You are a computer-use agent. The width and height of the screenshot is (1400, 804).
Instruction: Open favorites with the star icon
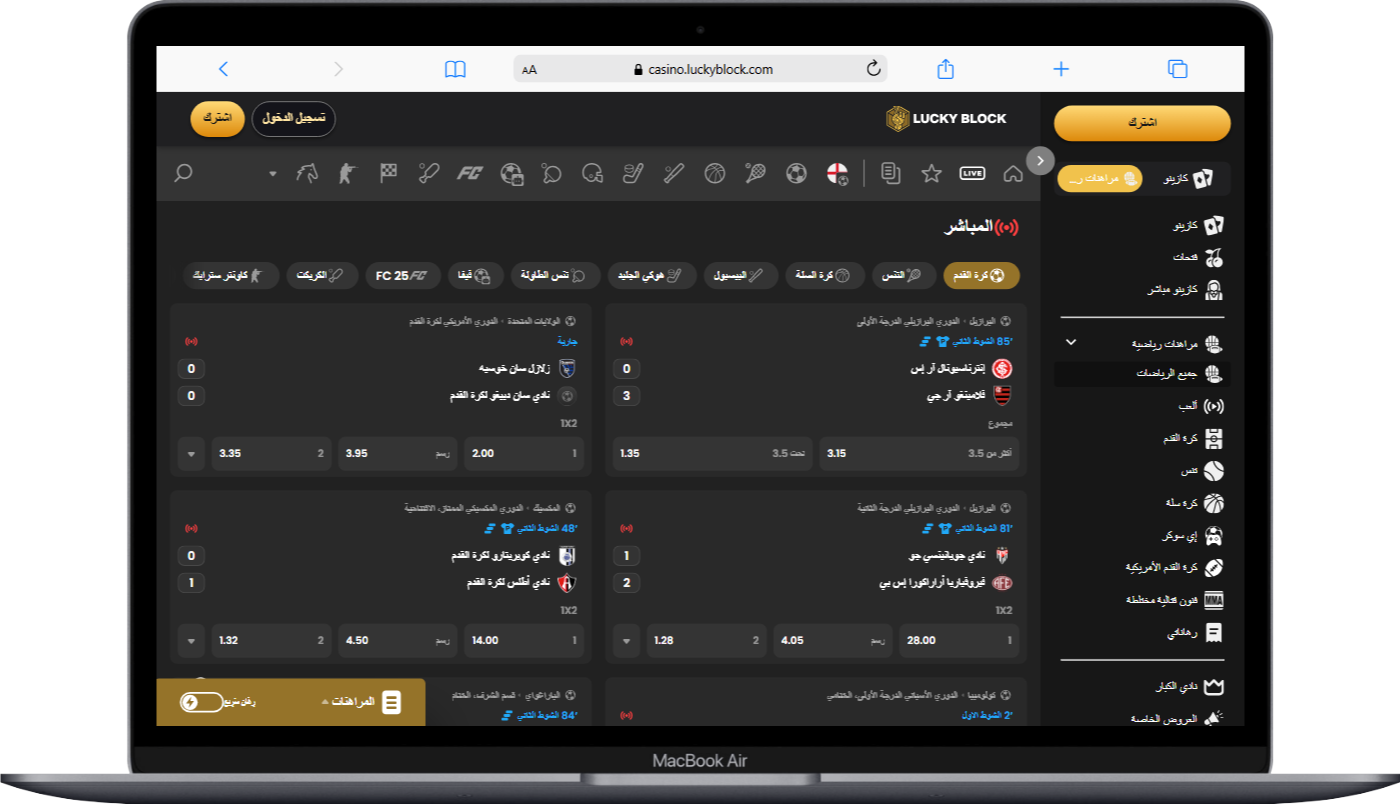click(931, 173)
